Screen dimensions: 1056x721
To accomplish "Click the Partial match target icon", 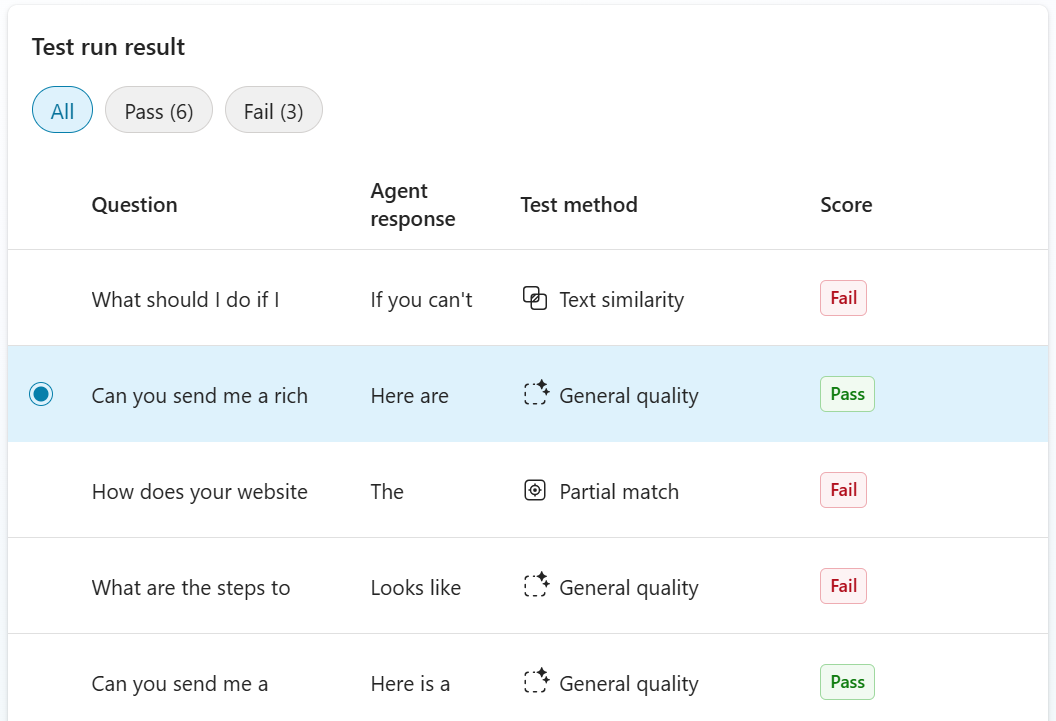I will click(x=535, y=490).
